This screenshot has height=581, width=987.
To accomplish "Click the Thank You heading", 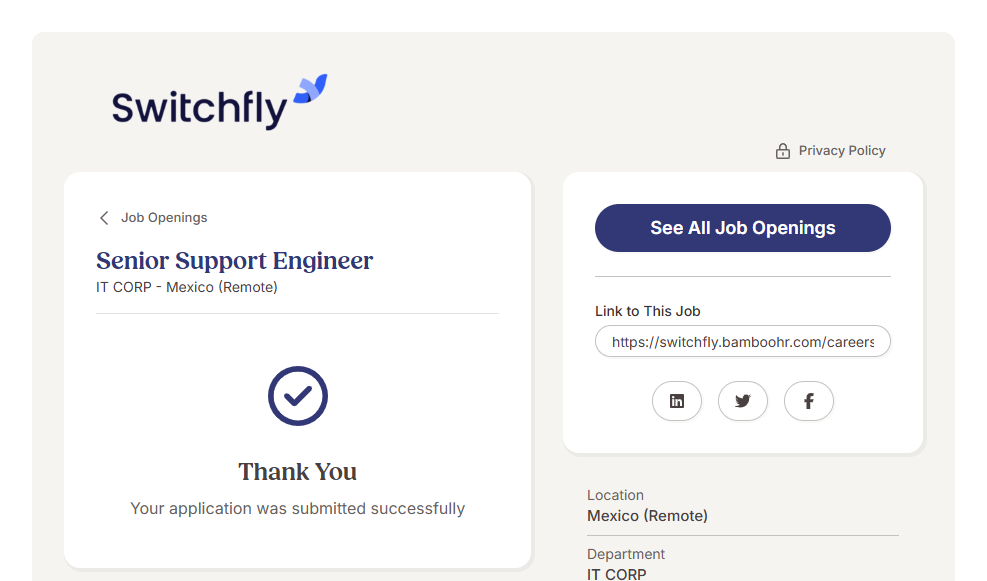I will (x=297, y=472).
